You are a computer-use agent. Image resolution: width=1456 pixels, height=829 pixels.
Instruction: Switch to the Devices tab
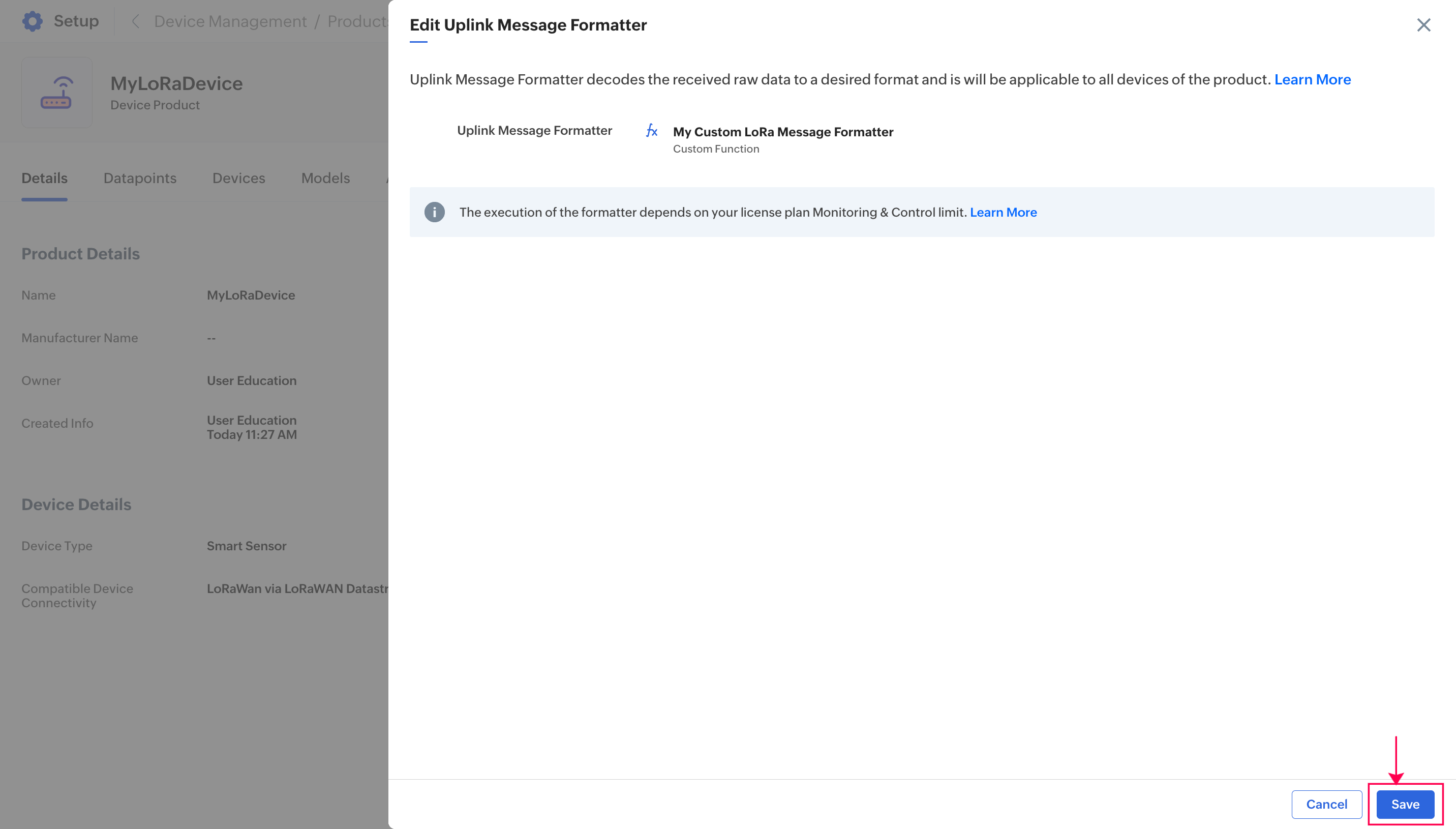point(238,178)
